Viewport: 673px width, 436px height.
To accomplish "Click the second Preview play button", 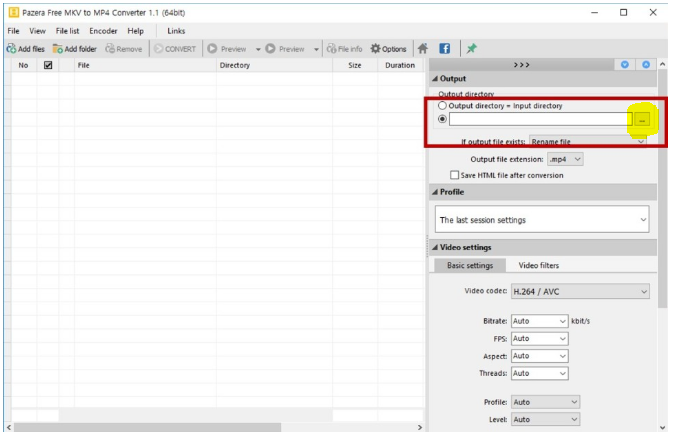I will [x=285, y=49].
